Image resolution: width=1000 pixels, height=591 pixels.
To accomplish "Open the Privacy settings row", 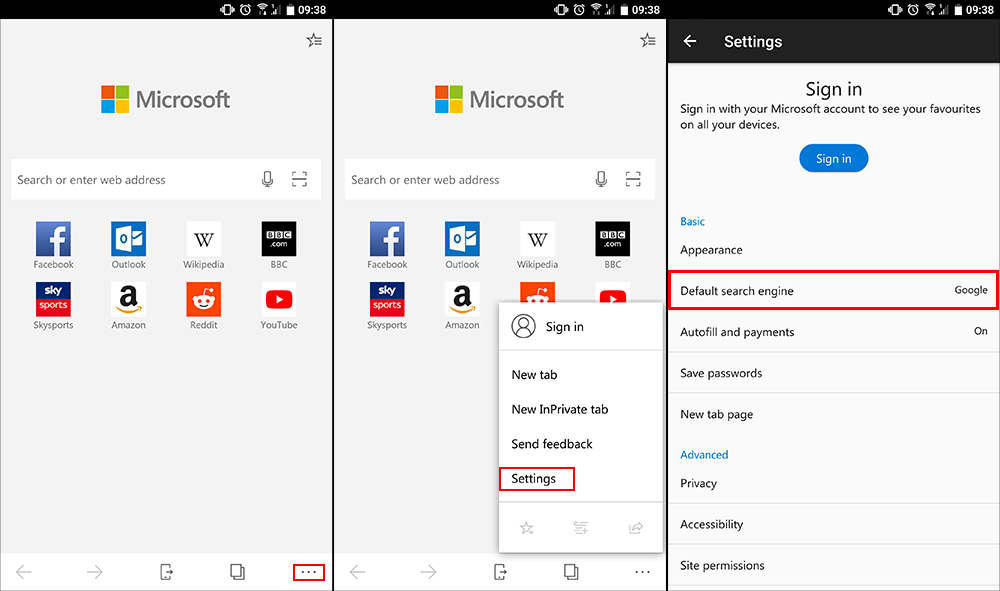I will click(834, 483).
